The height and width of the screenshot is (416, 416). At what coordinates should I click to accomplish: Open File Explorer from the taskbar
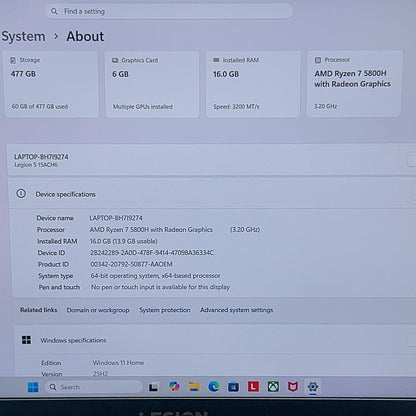tap(194, 387)
